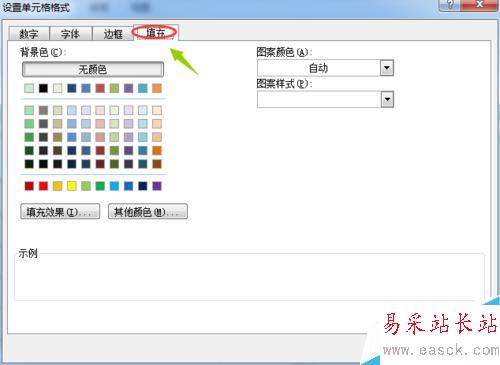
Task: Click the help question mark button
Action: (x=450, y=5)
